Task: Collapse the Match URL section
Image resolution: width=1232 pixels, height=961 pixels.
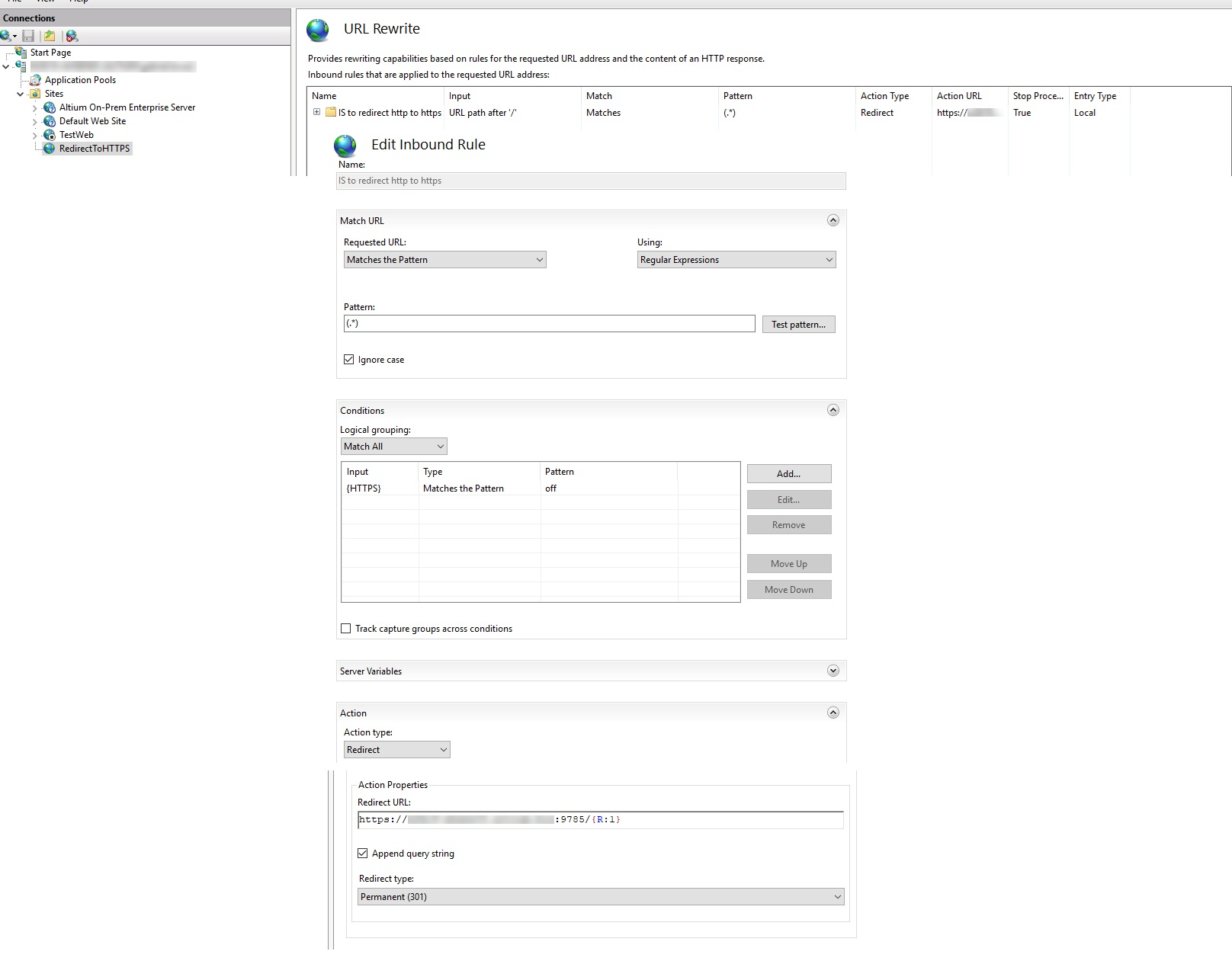Action: [x=833, y=220]
